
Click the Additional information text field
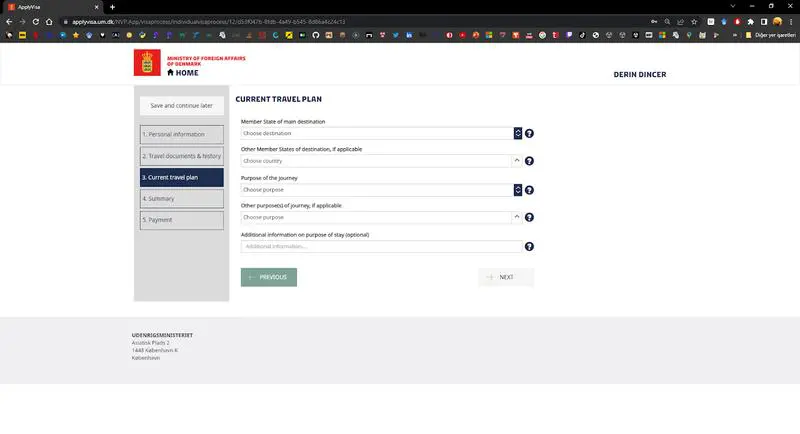(381, 246)
